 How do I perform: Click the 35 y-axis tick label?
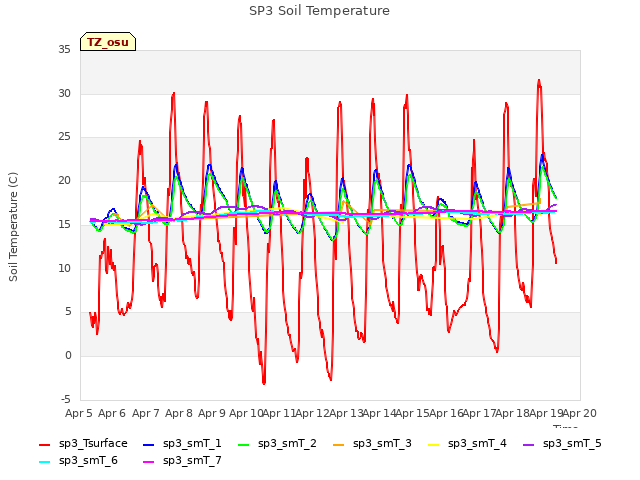click(x=64, y=50)
